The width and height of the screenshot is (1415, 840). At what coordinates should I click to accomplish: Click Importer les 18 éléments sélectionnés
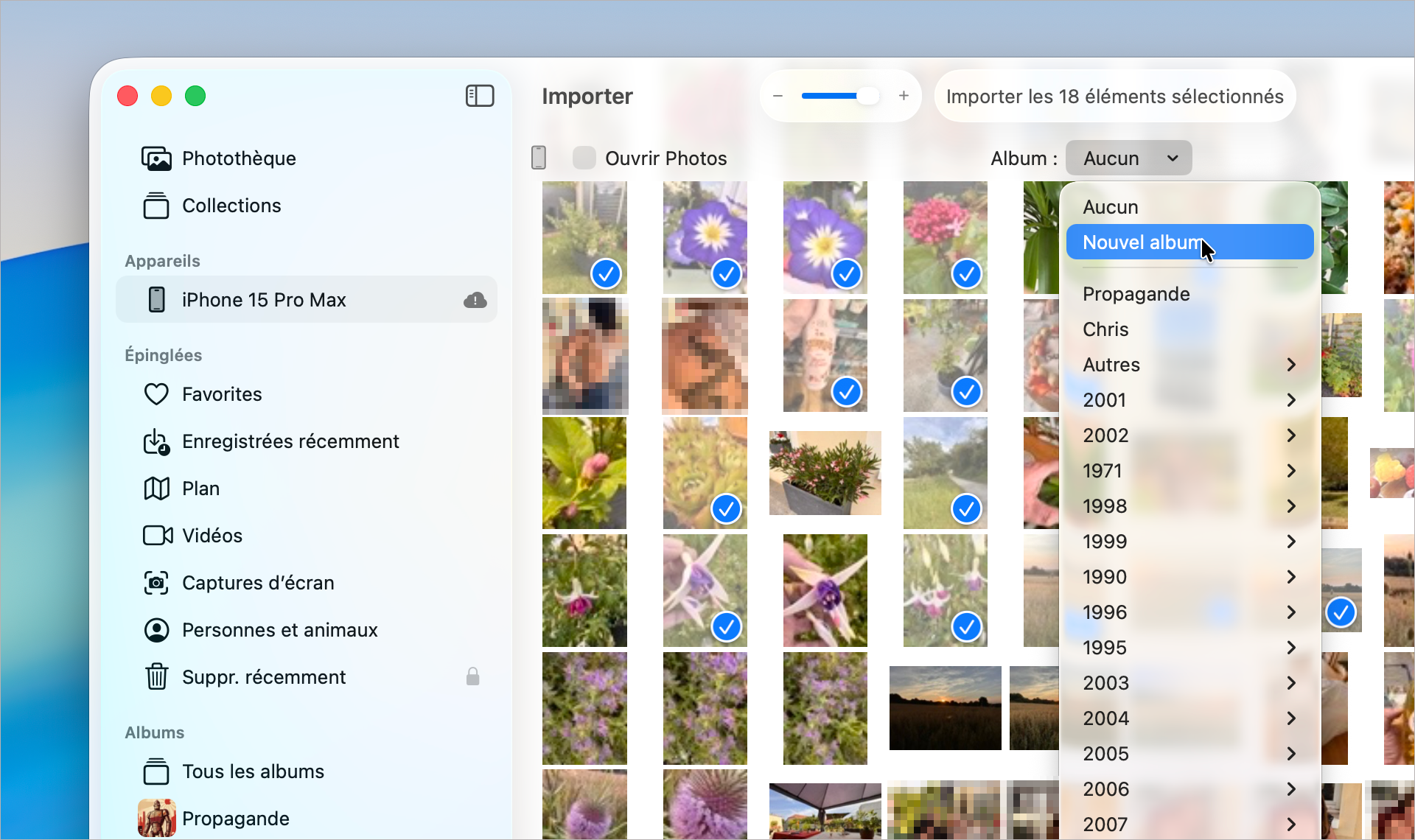[x=1114, y=96]
